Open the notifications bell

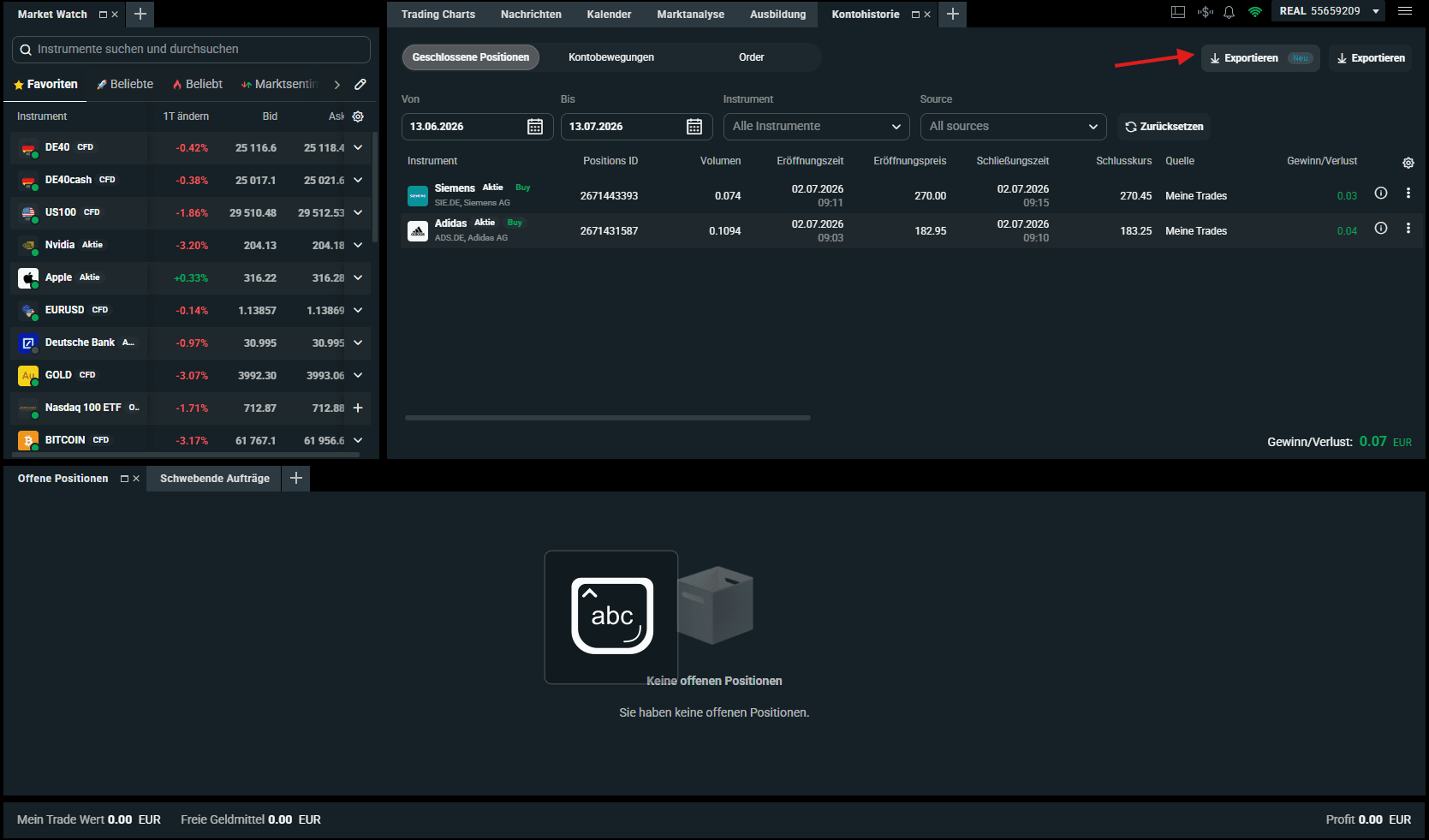(x=1229, y=12)
